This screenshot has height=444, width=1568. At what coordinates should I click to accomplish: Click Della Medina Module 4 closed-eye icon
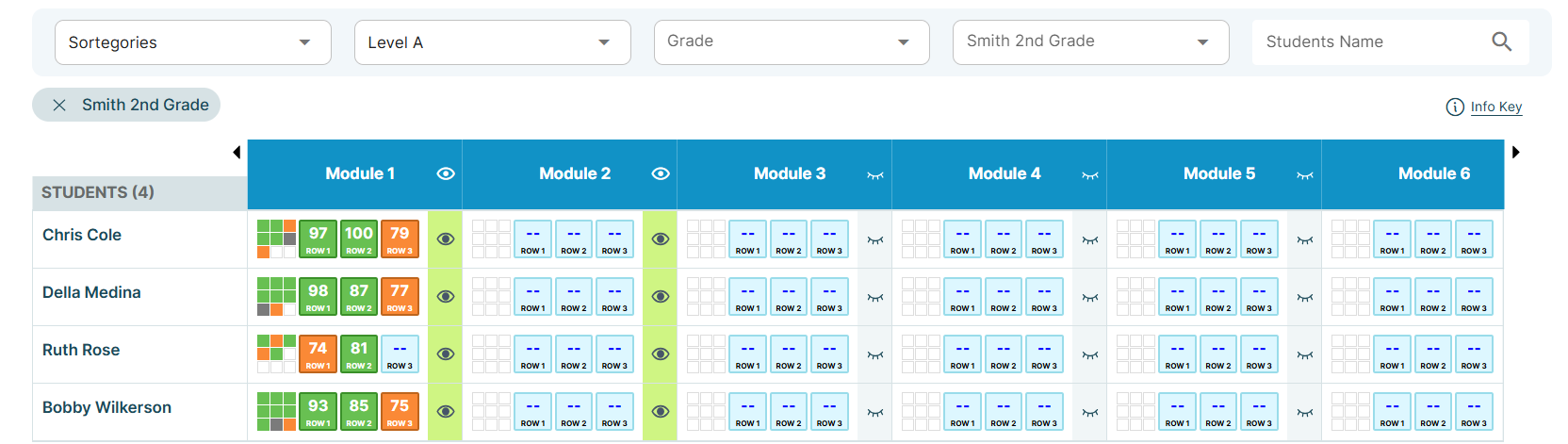(1090, 298)
